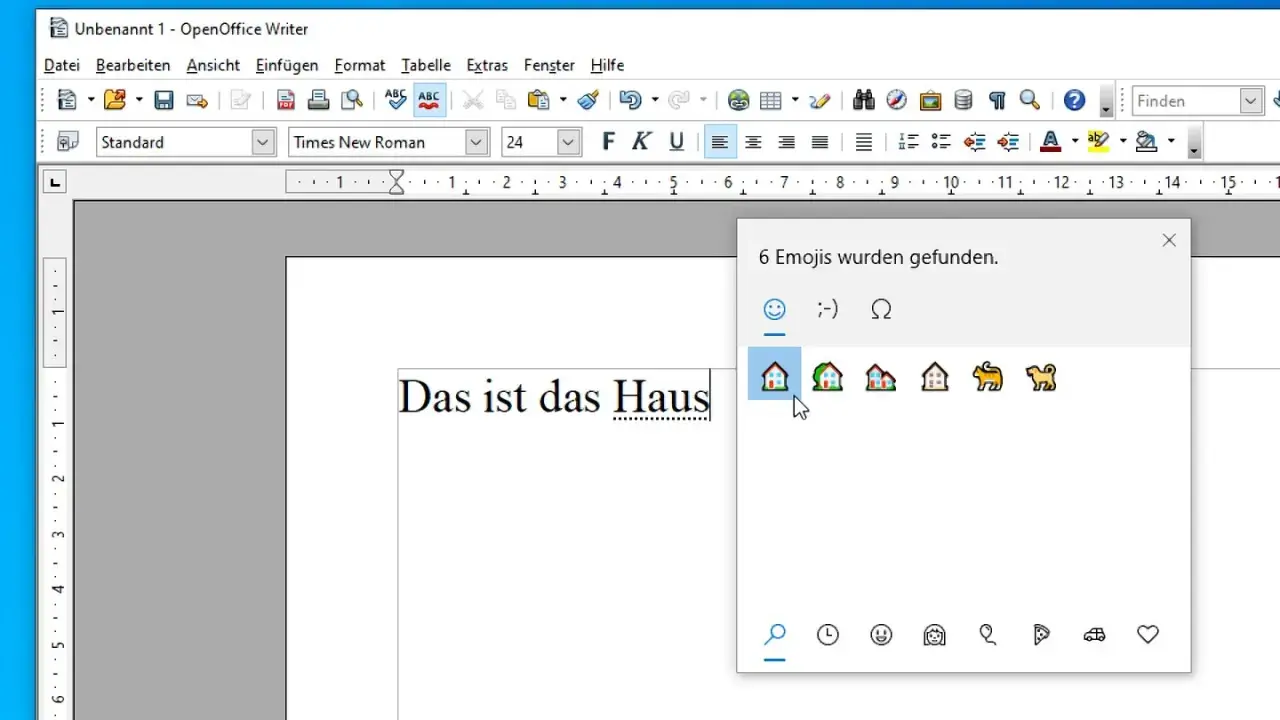Open the vehicles car category in emoji panel
The height and width of the screenshot is (720, 1280).
click(1094, 634)
